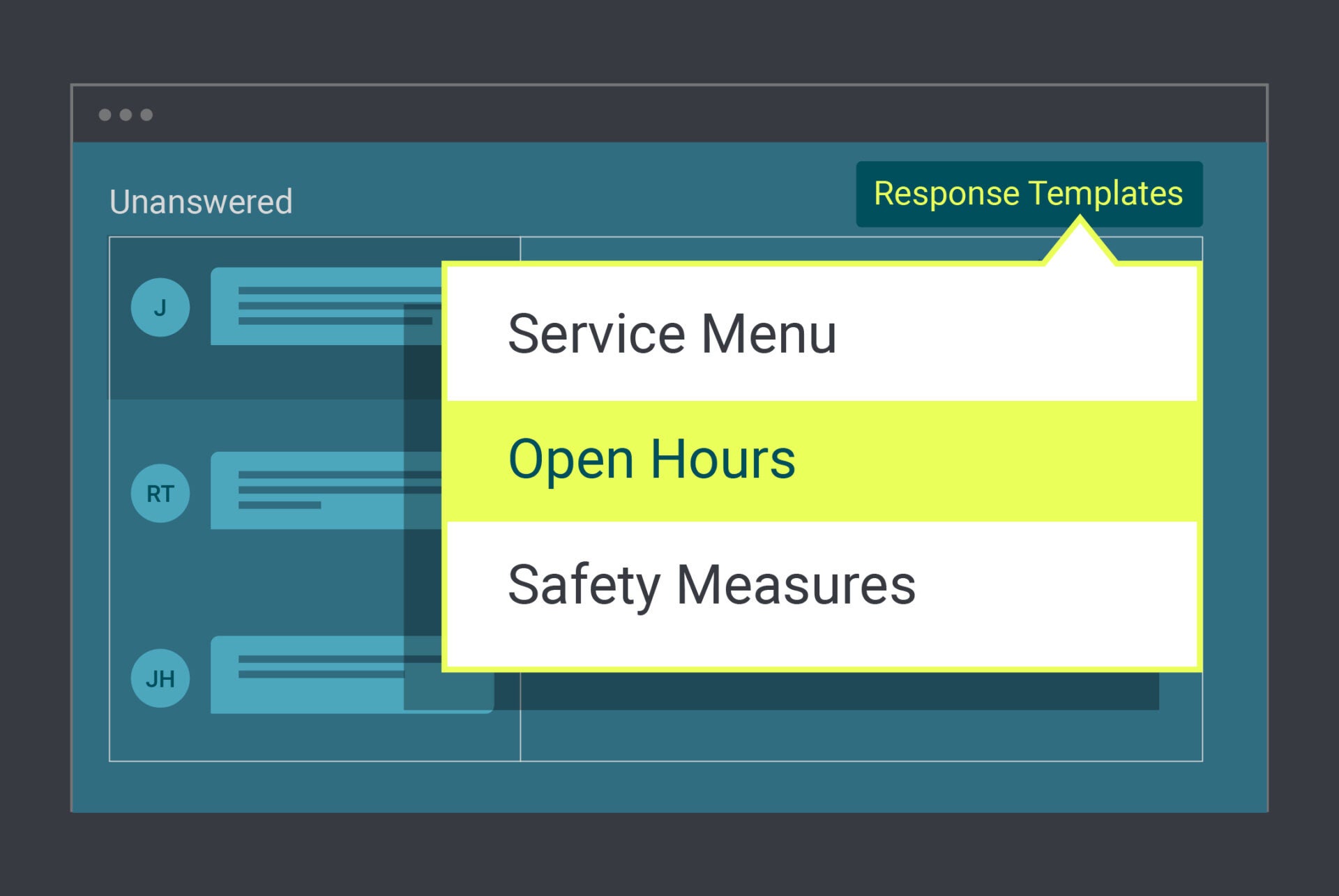Click the J contact avatar

(x=160, y=307)
